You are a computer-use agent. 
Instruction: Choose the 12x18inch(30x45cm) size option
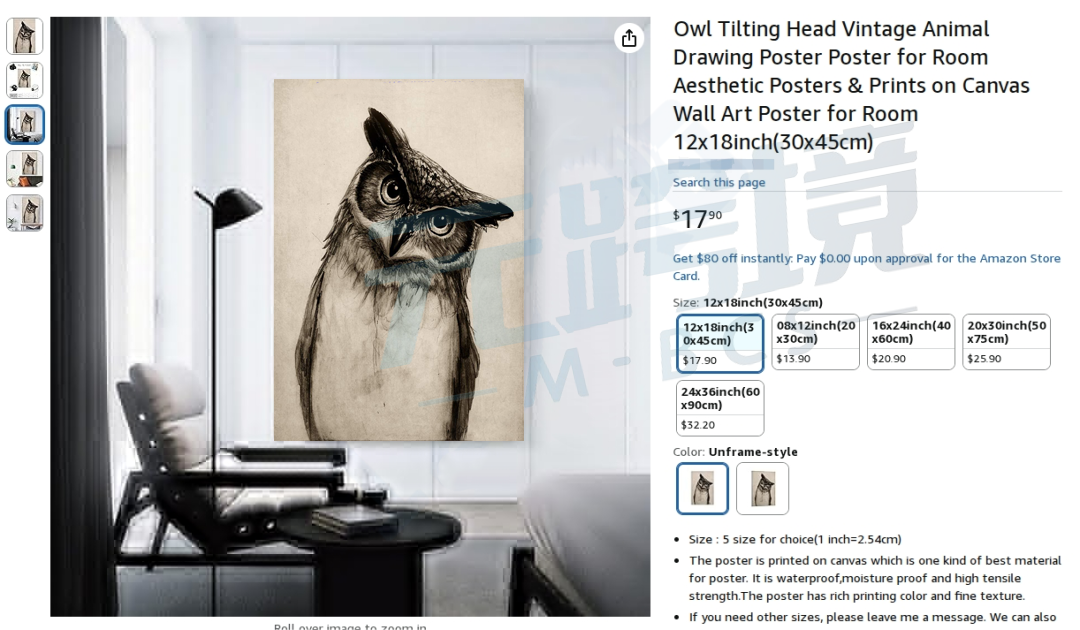coord(720,343)
